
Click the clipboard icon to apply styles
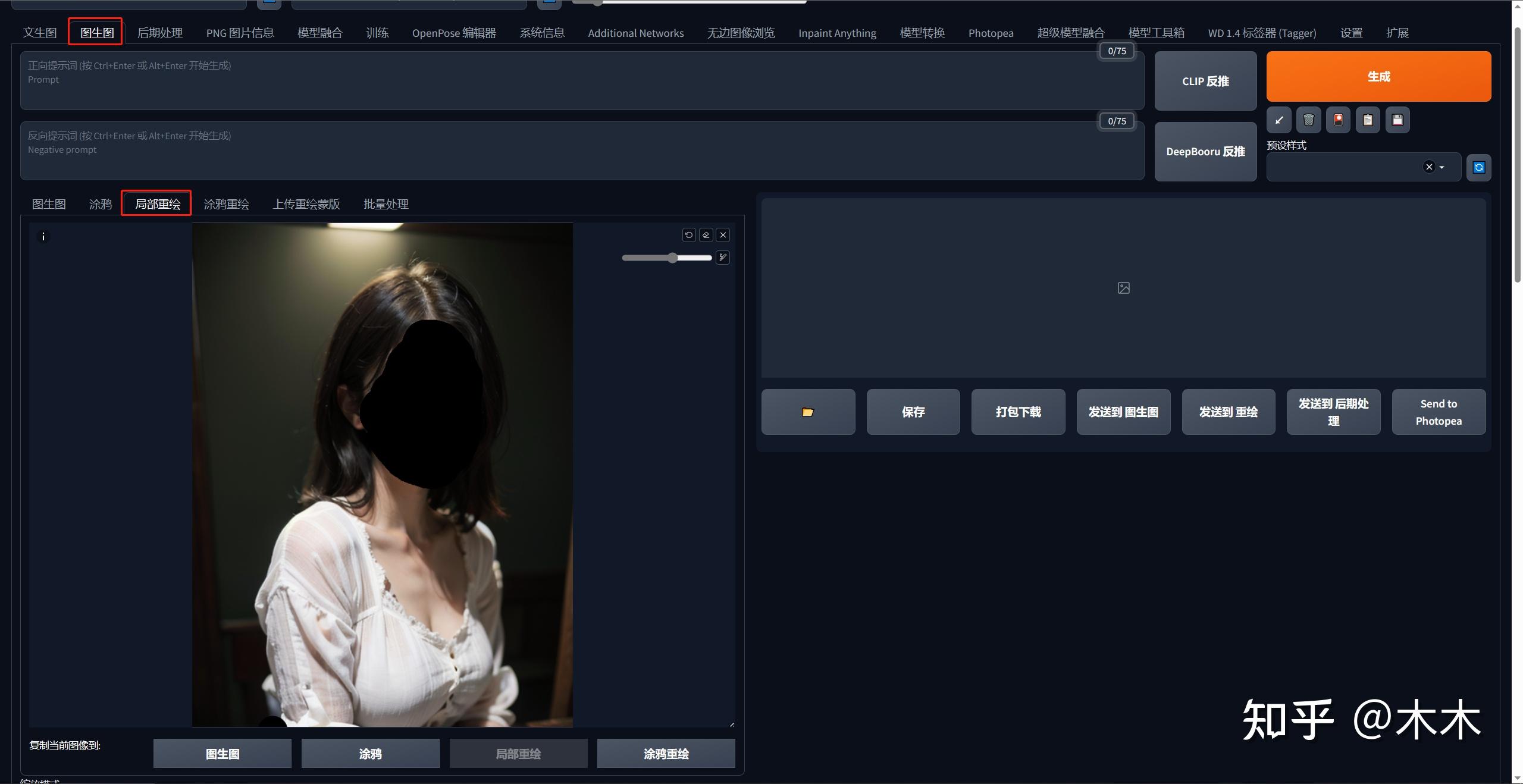click(x=1368, y=120)
